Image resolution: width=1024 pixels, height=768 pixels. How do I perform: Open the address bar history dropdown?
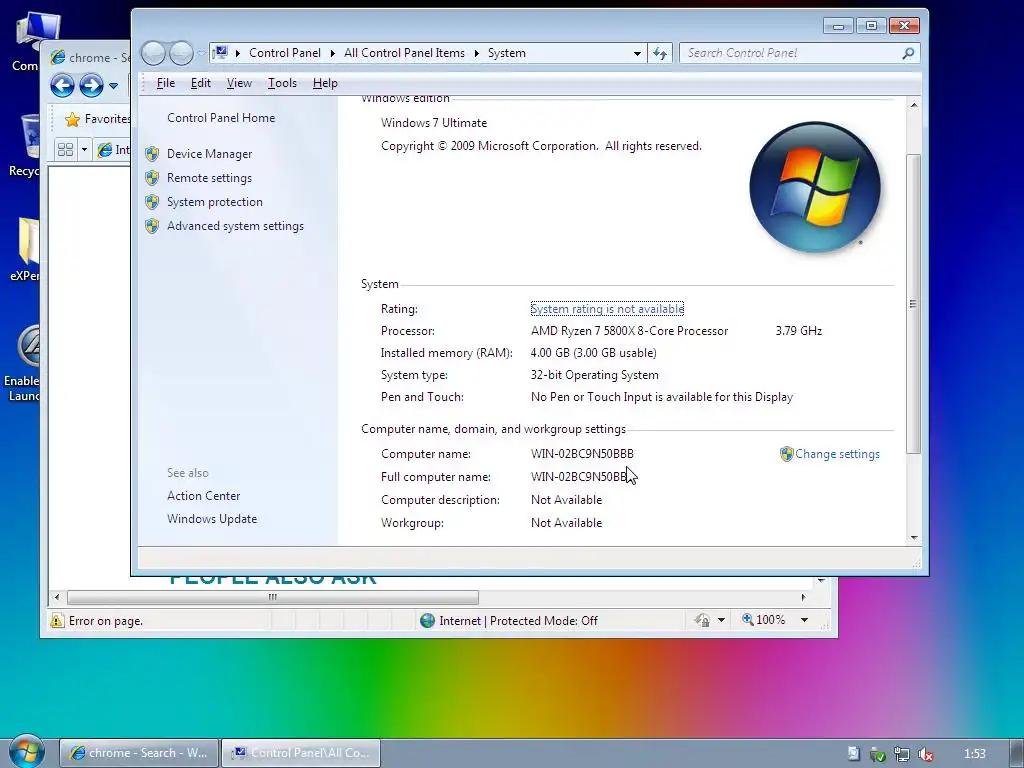click(637, 53)
